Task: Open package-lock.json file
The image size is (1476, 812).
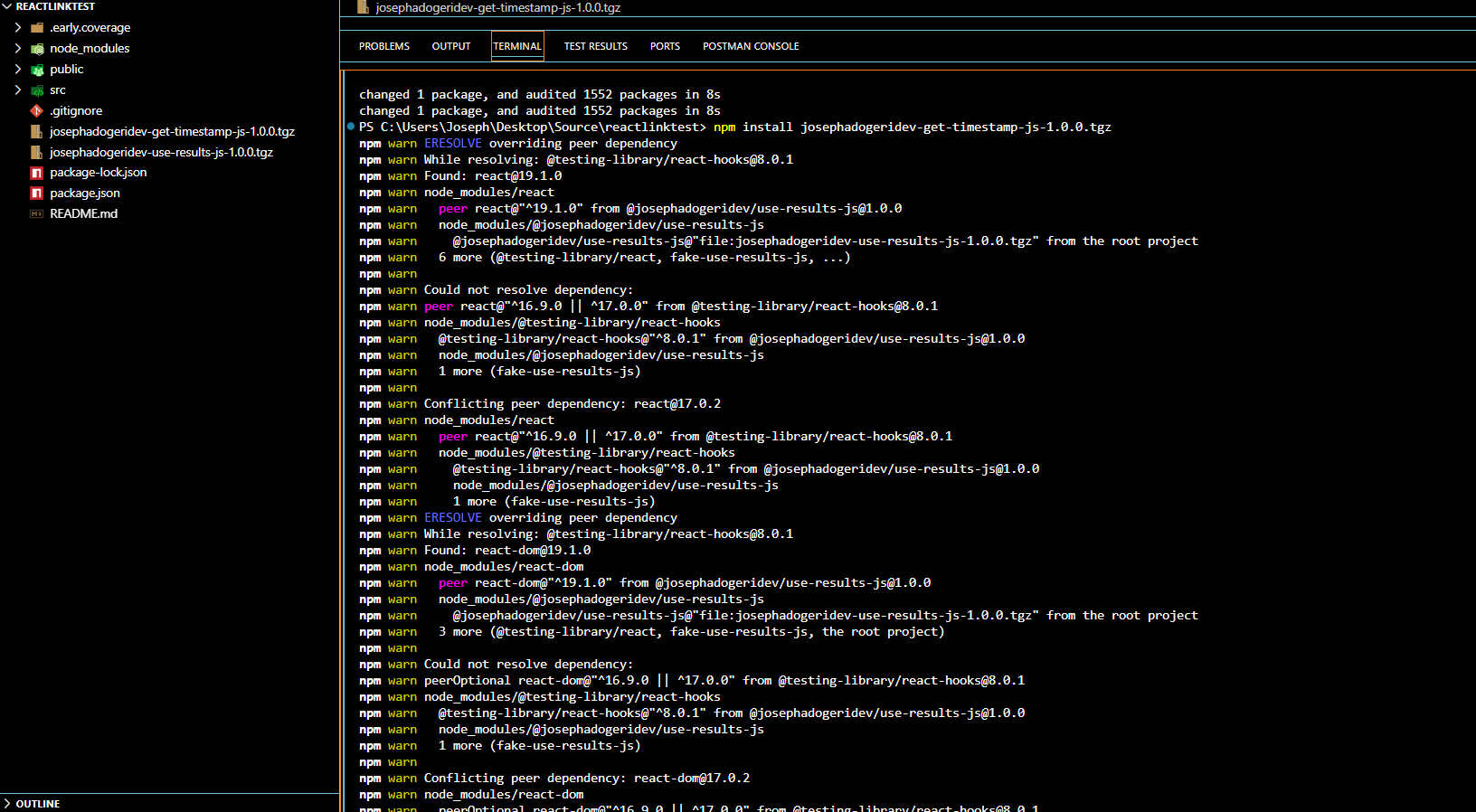Action: click(98, 173)
